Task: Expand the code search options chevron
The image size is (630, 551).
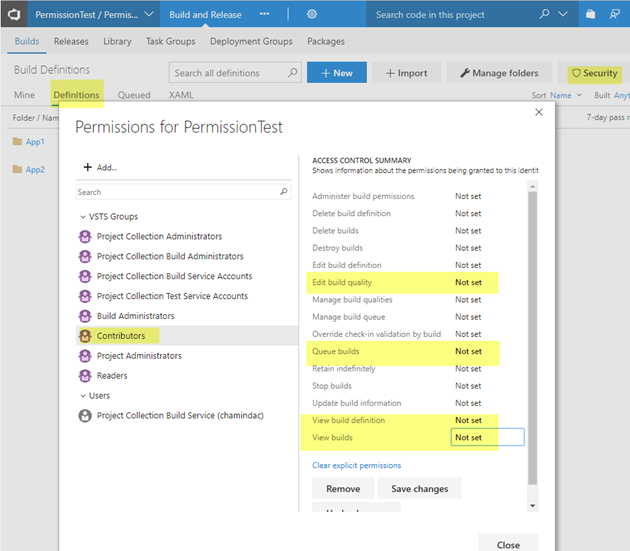Action: point(563,14)
